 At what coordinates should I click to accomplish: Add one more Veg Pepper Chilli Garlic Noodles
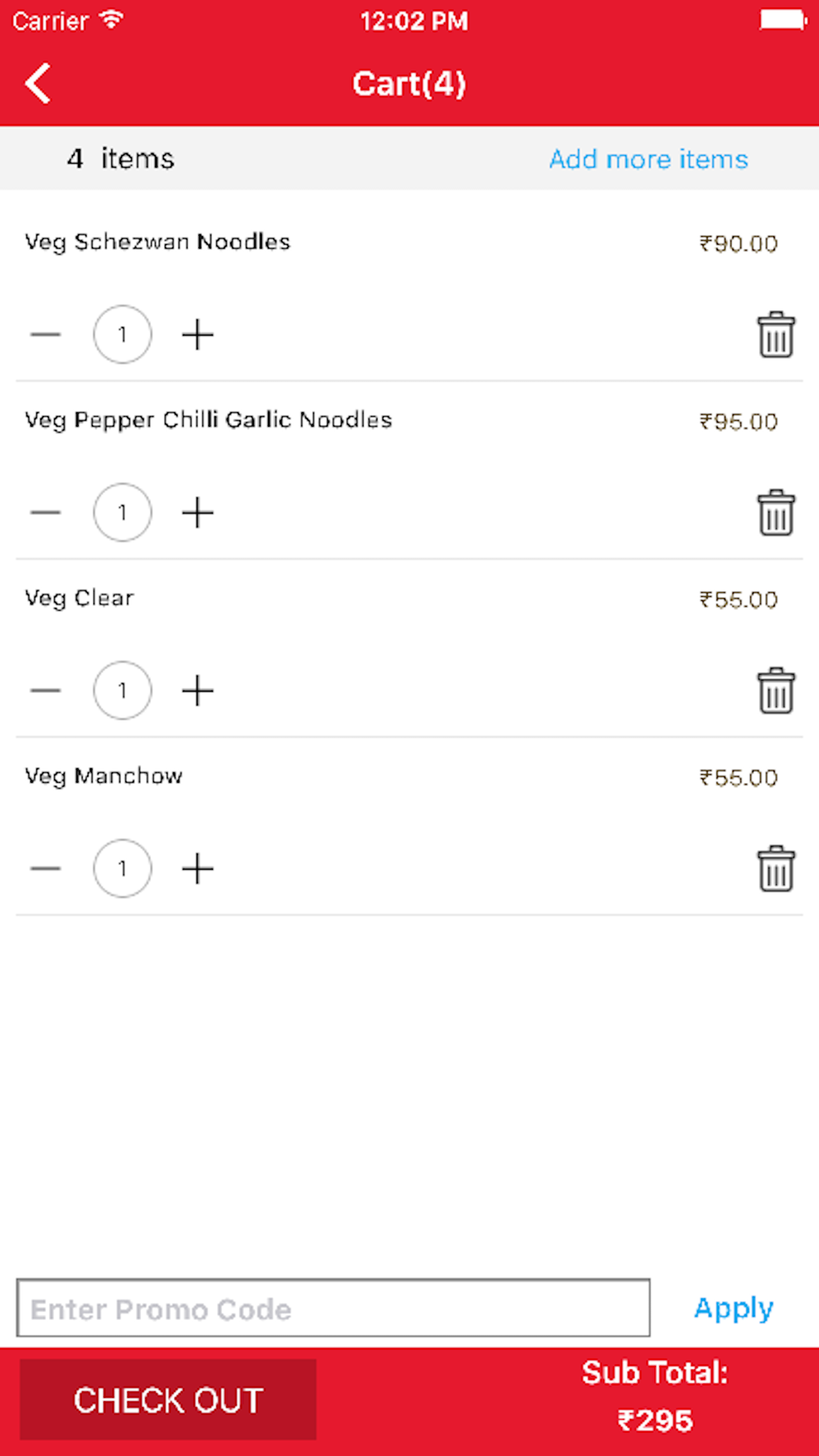point(197,513)
